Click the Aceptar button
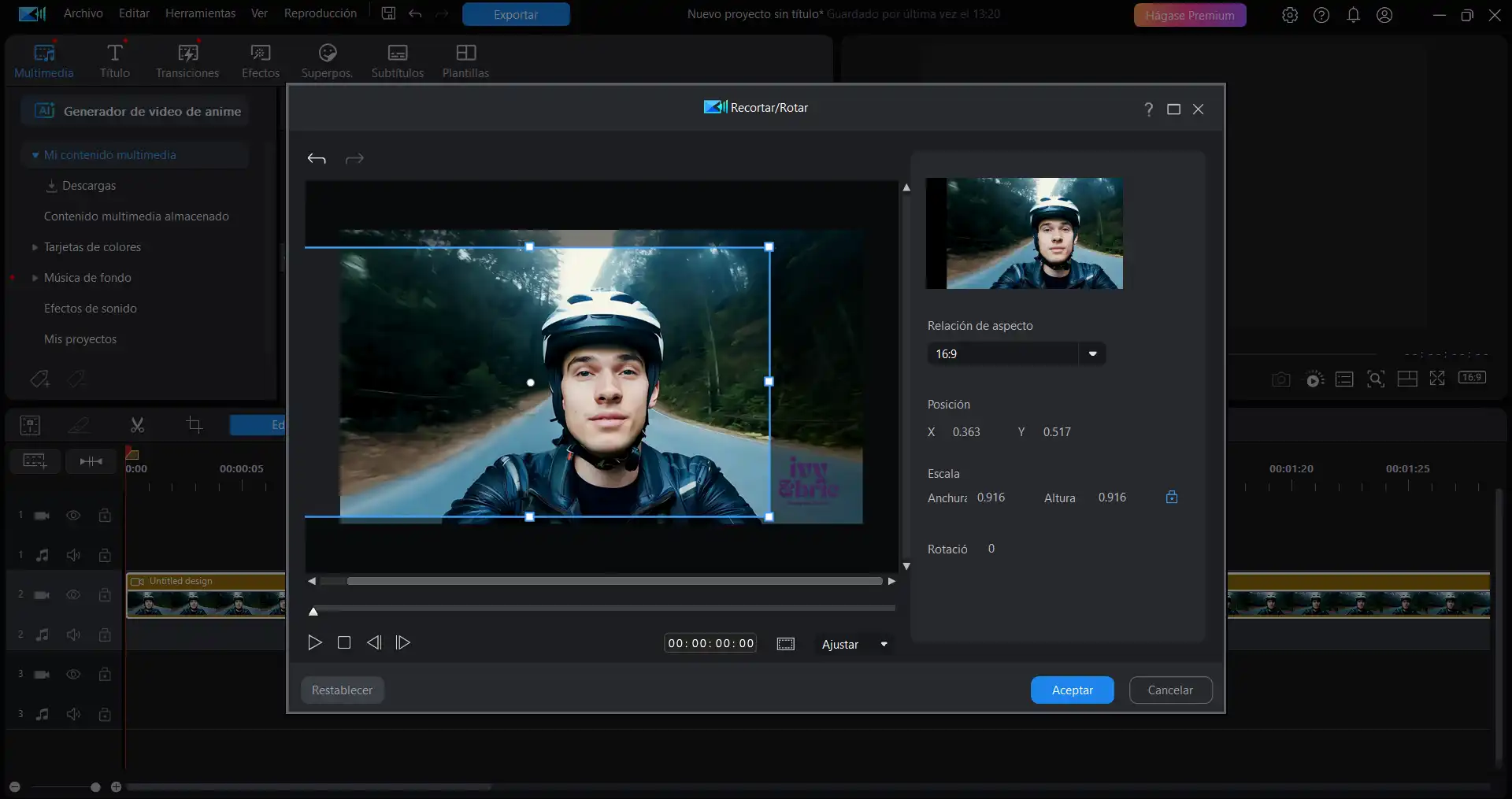1512x799 pixels. (x=1072, y=690)
